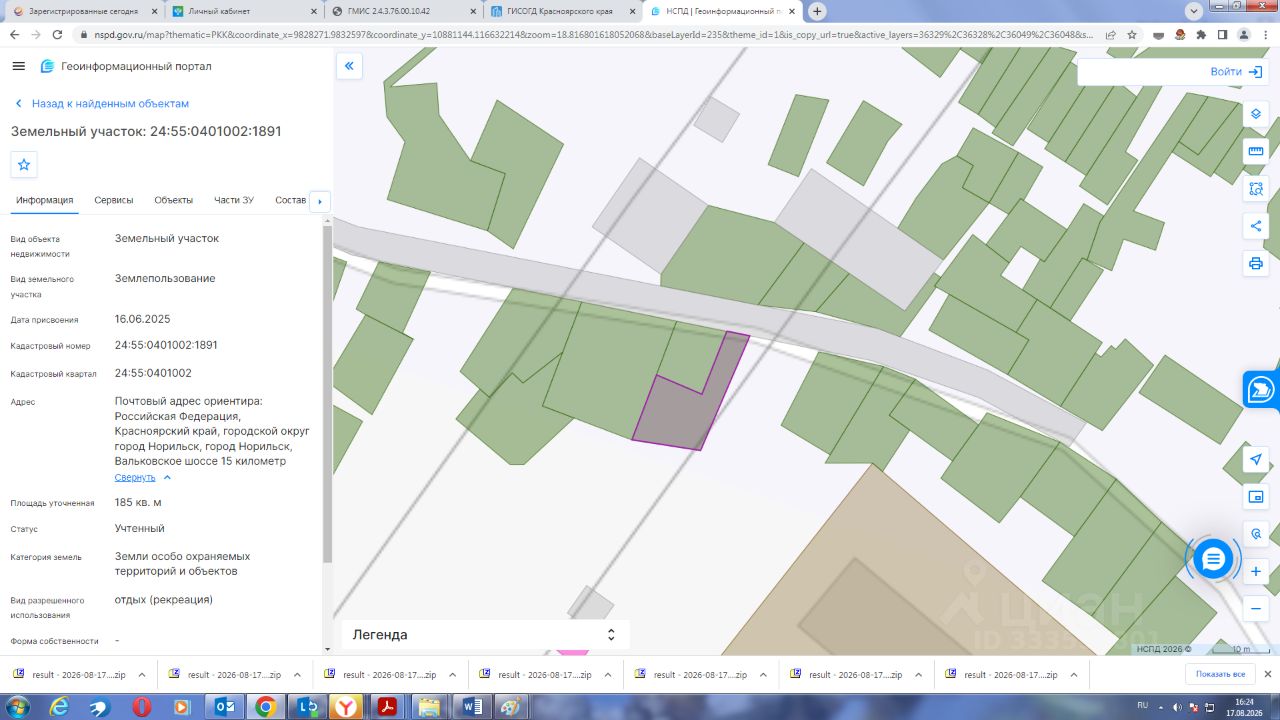This screenshot has height=720, width=1280.
Task: Expand the Легенда panel
Action: point(486,634)
